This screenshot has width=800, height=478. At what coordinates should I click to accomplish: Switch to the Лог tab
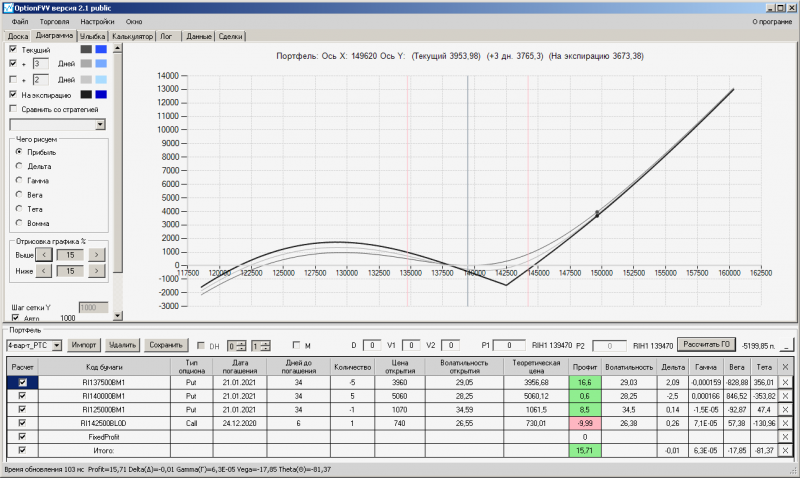(166, 36)
